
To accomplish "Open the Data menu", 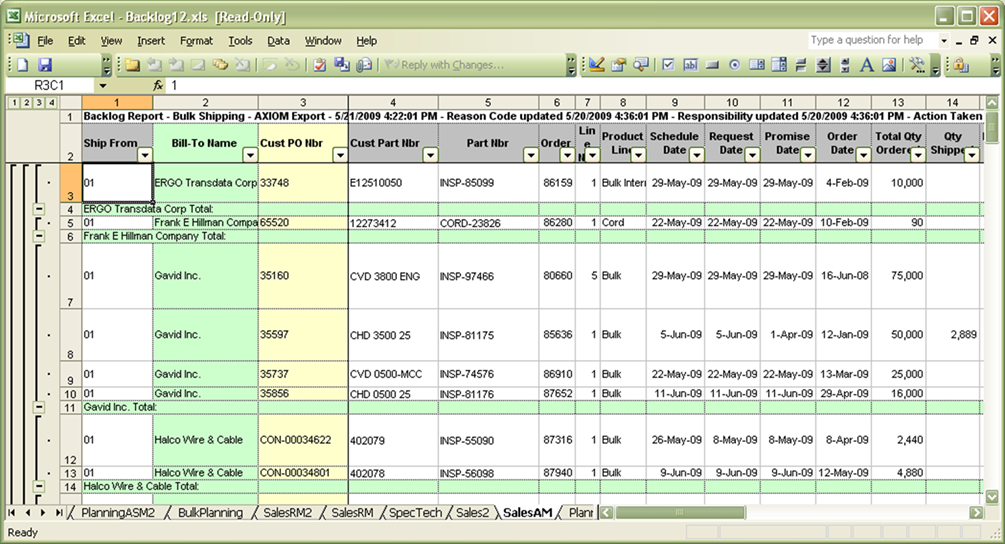I will [278, 40].
